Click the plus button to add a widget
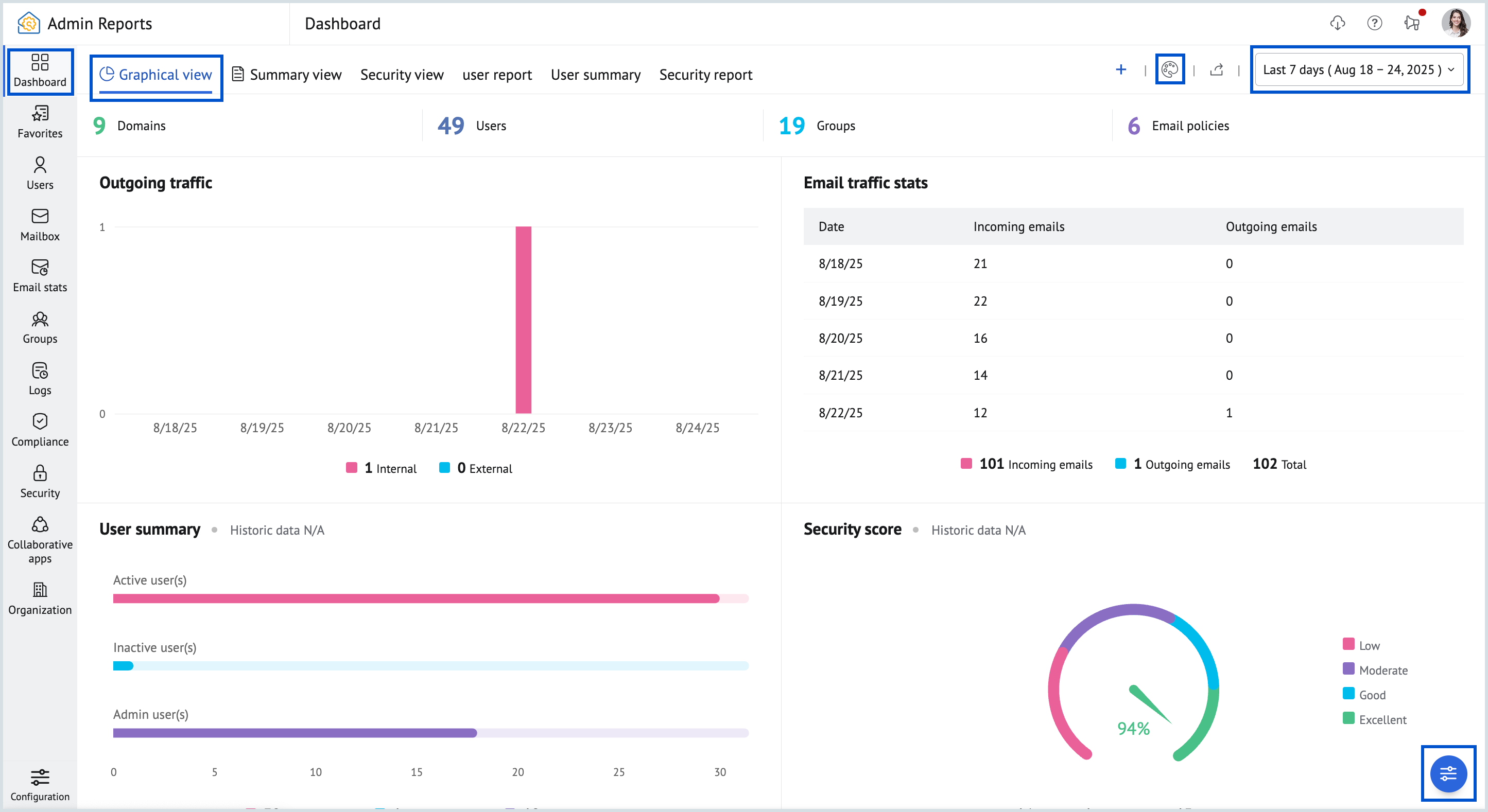Viewport: 1488px width, 812px height. click(1120, 69)
